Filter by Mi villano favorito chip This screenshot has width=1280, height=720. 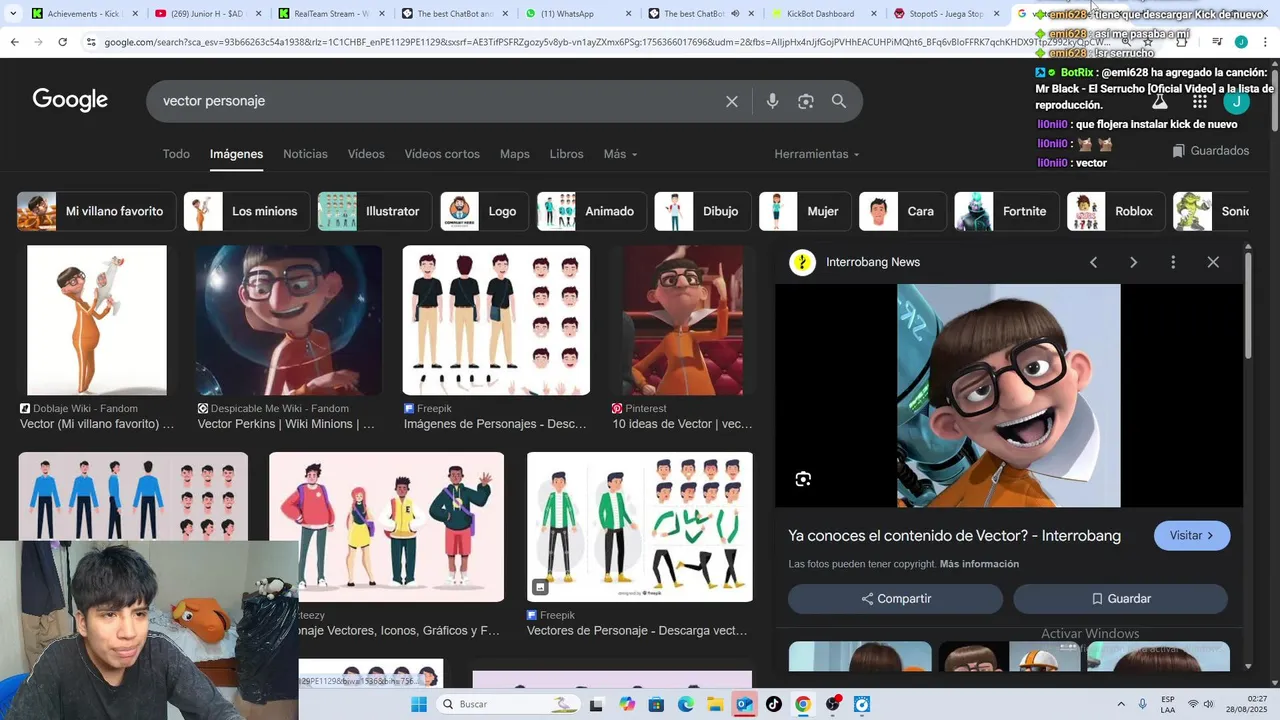click(96, 211)
